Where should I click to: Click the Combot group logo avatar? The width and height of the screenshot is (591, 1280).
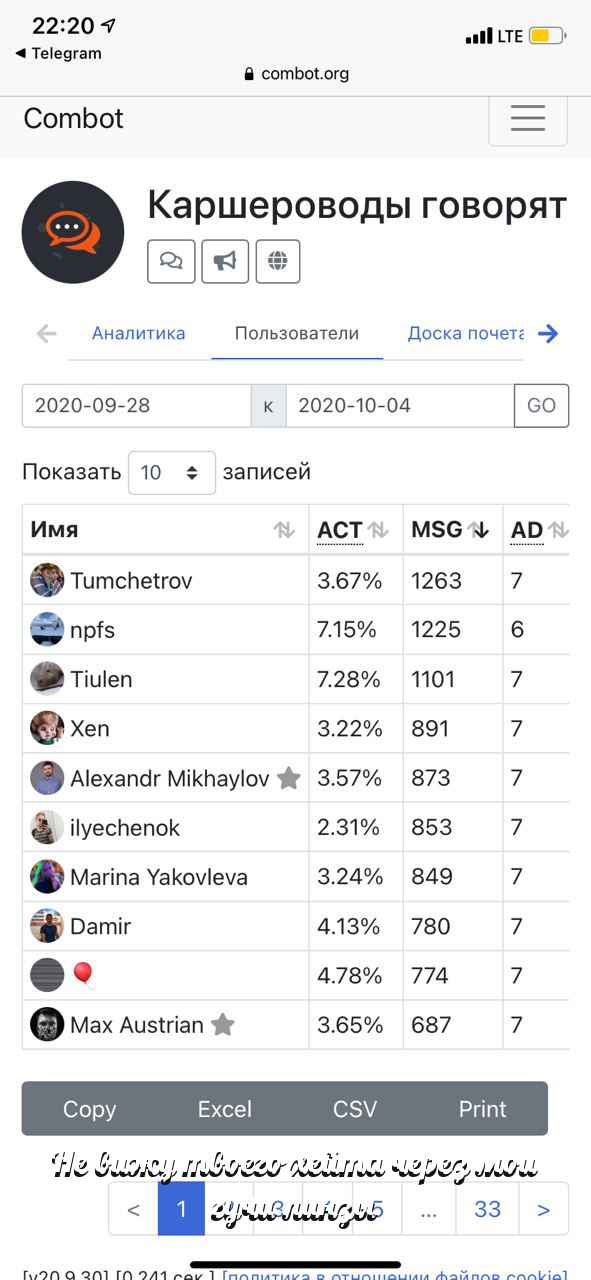pyautogui.click(x=73, y=232)
